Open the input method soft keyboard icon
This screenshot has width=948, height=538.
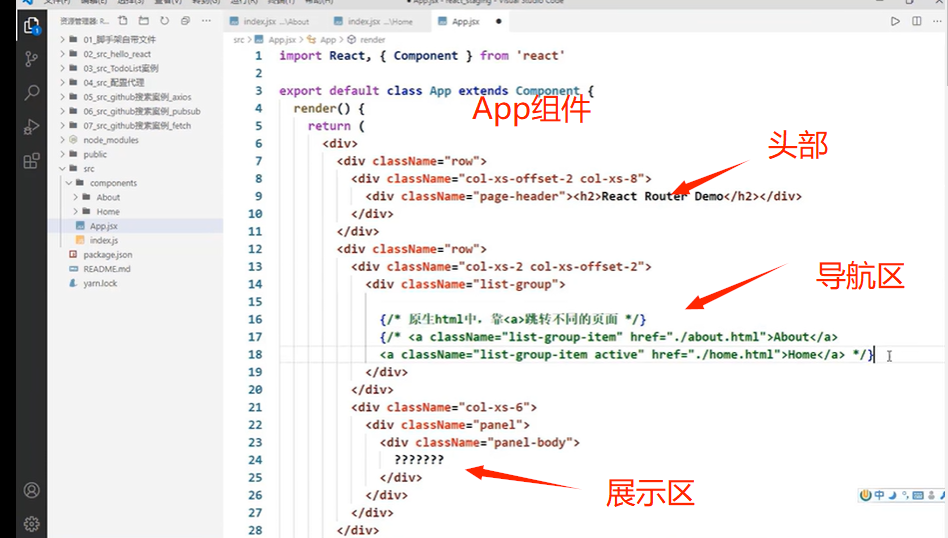click(918, 496)
